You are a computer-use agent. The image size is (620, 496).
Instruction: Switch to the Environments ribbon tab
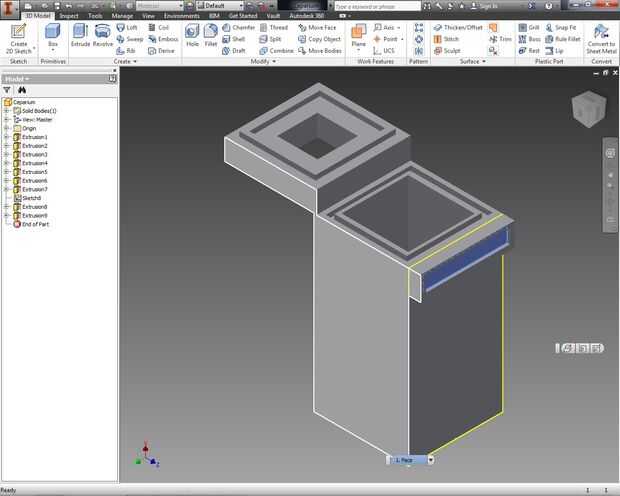pos(182,16)
